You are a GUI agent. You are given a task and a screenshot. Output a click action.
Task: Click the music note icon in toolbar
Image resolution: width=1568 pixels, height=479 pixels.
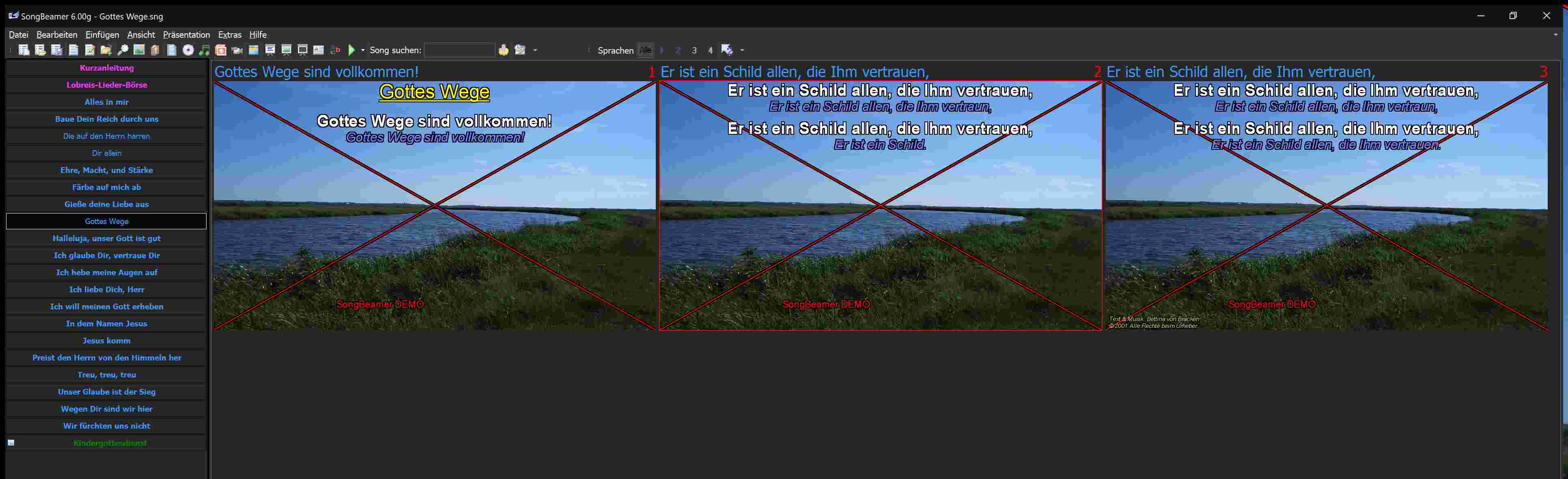[205, 50]
